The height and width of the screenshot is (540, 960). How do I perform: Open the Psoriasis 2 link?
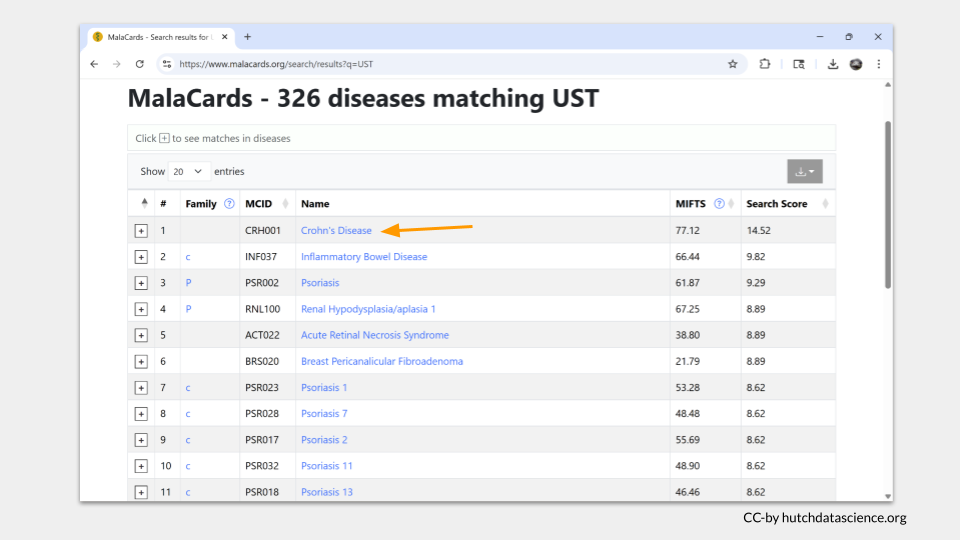324,440
